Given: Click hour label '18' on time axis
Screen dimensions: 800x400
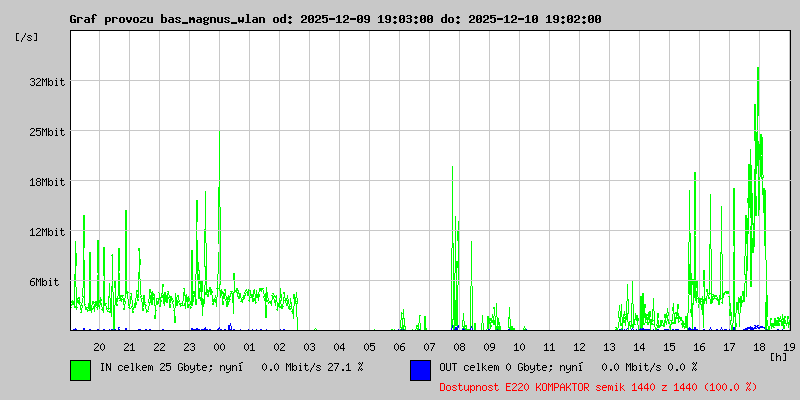Looking at the screenshot, I should [x=760, y=347].
